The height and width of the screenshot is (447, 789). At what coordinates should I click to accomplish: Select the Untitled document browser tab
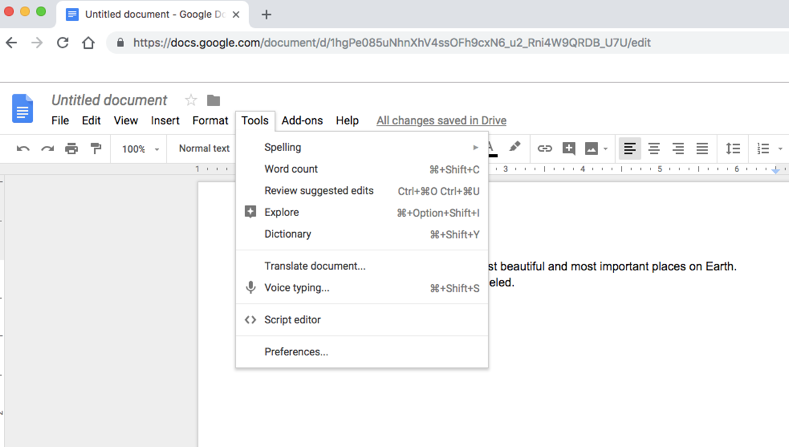click(x=153, y=15)
